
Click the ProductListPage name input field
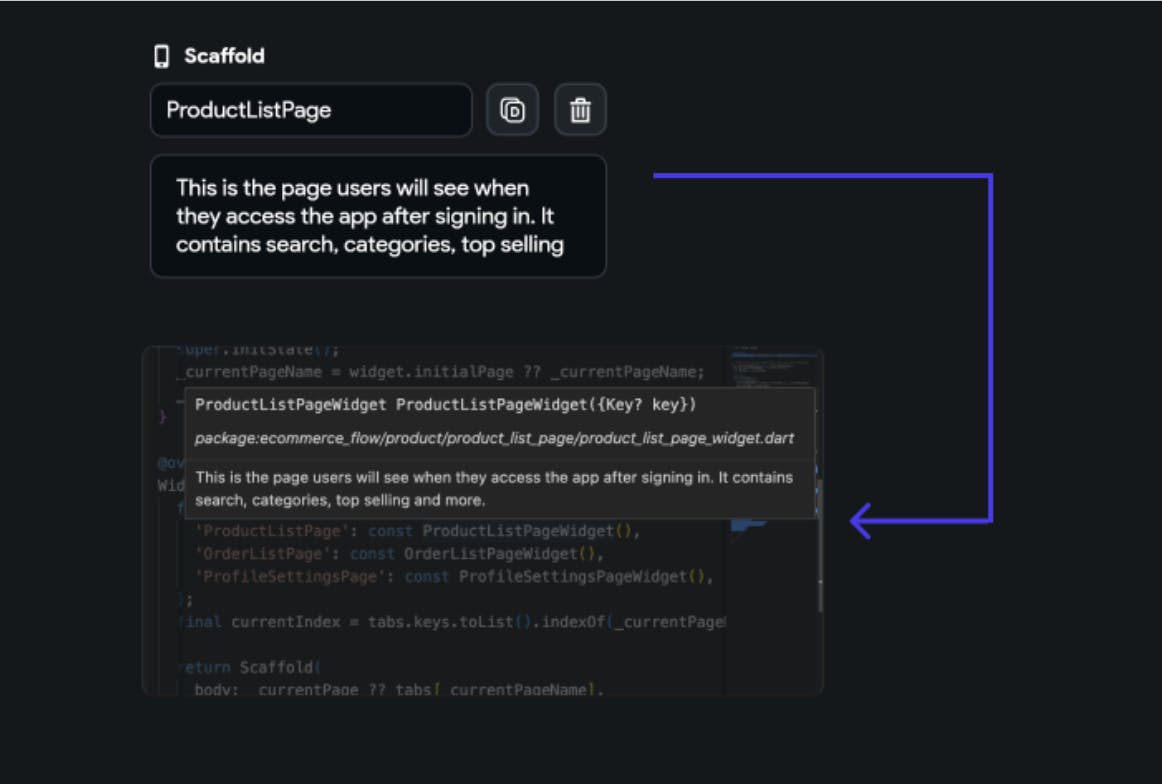click(x=310, y=110)
